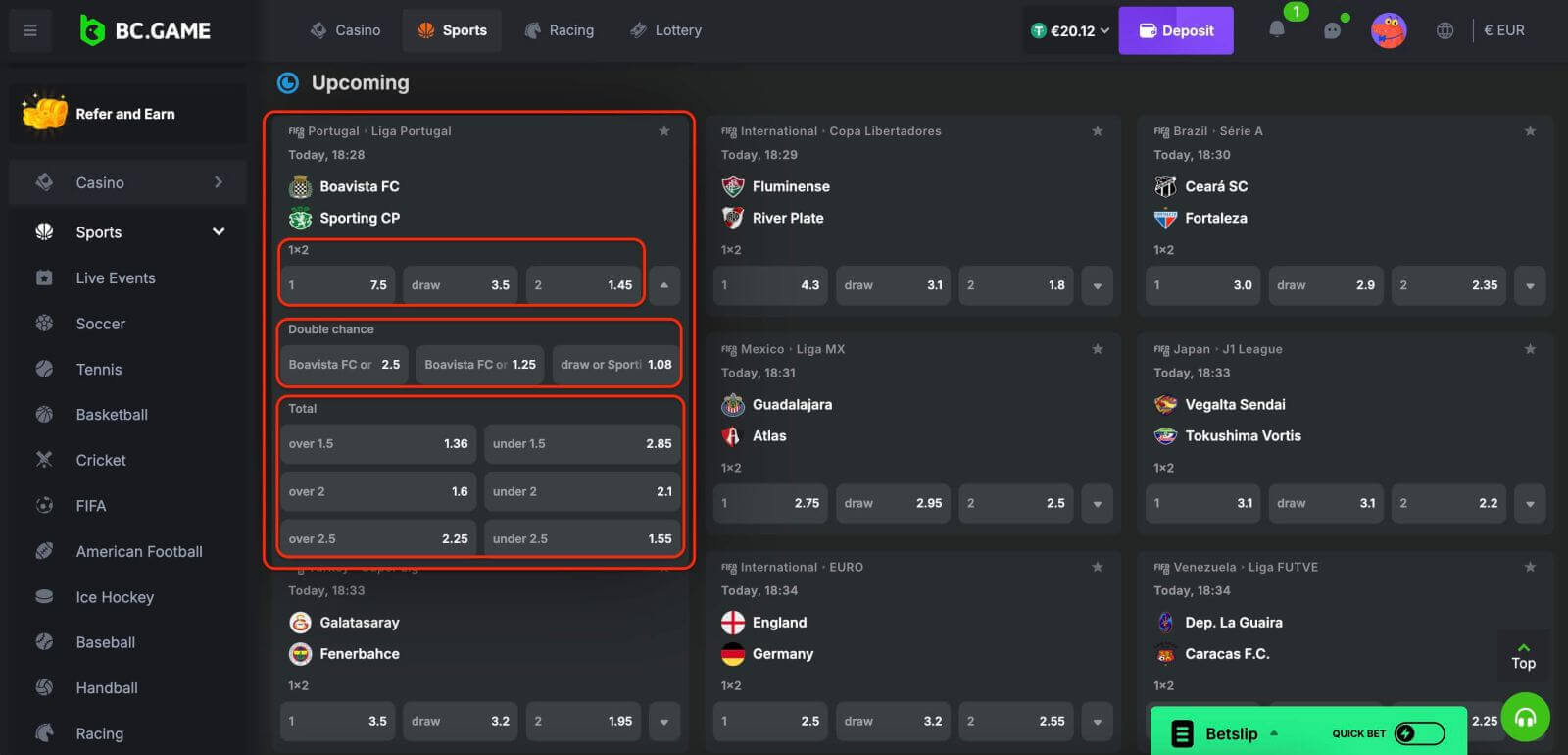Open live support headset button
Image resolution: width=1568 pixels, height=755 pixels.
tap(1525, 718)
